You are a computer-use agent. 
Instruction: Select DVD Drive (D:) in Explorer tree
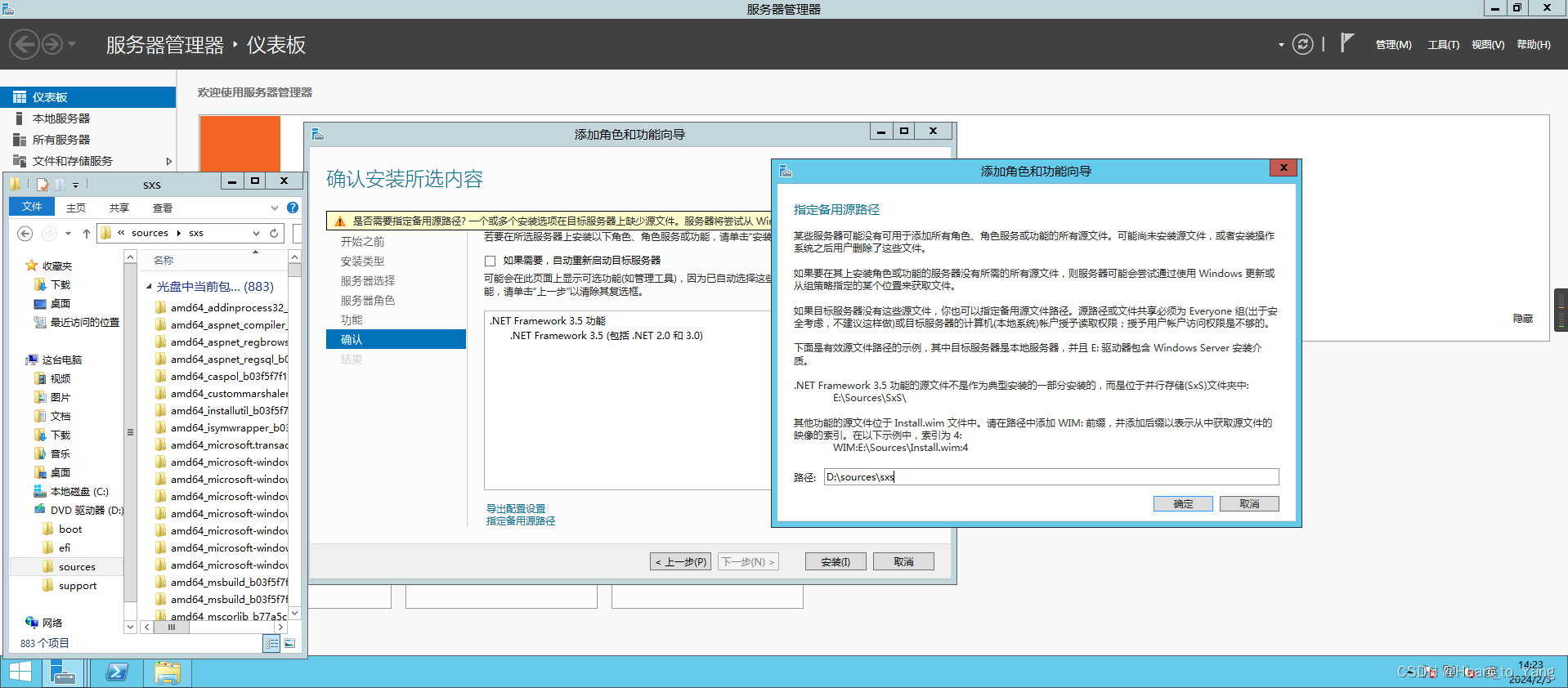[78, 511]
